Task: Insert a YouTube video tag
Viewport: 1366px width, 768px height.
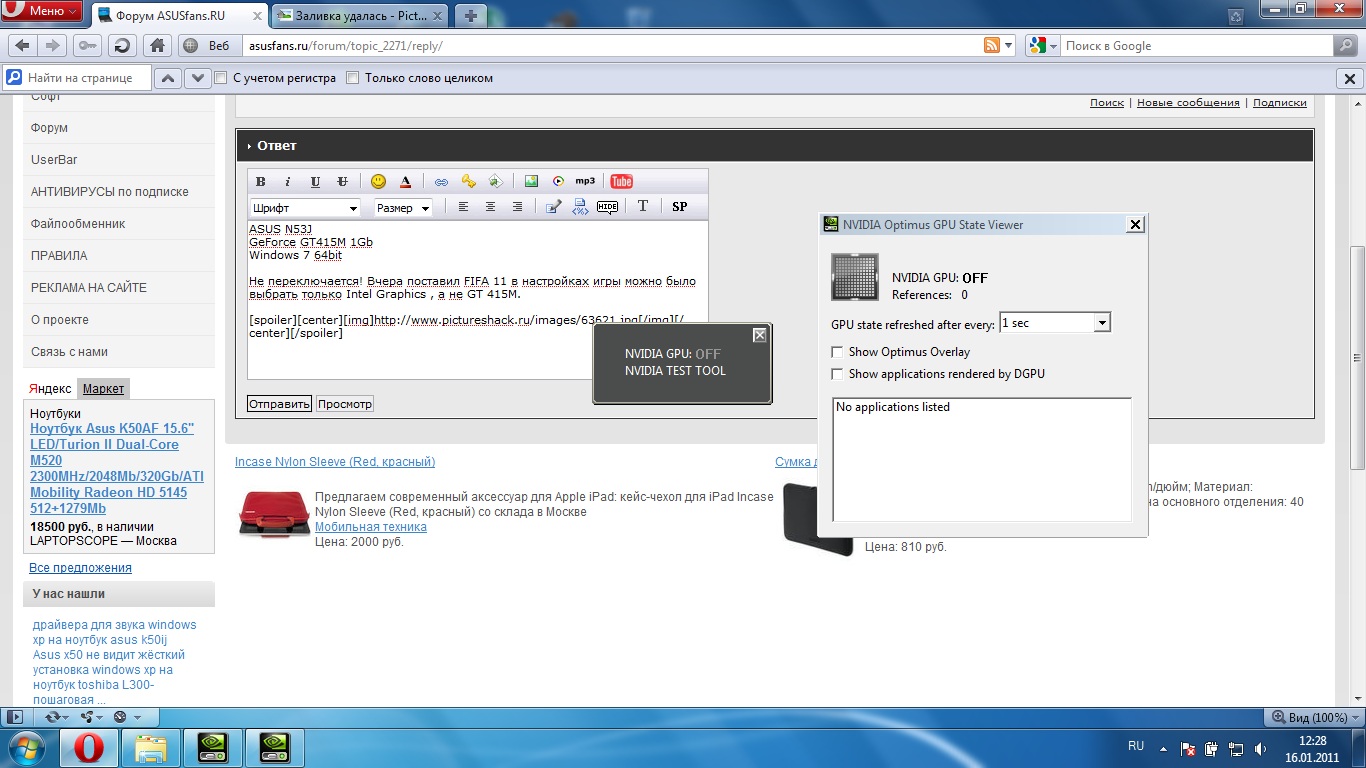Action: tap(621, 181)
